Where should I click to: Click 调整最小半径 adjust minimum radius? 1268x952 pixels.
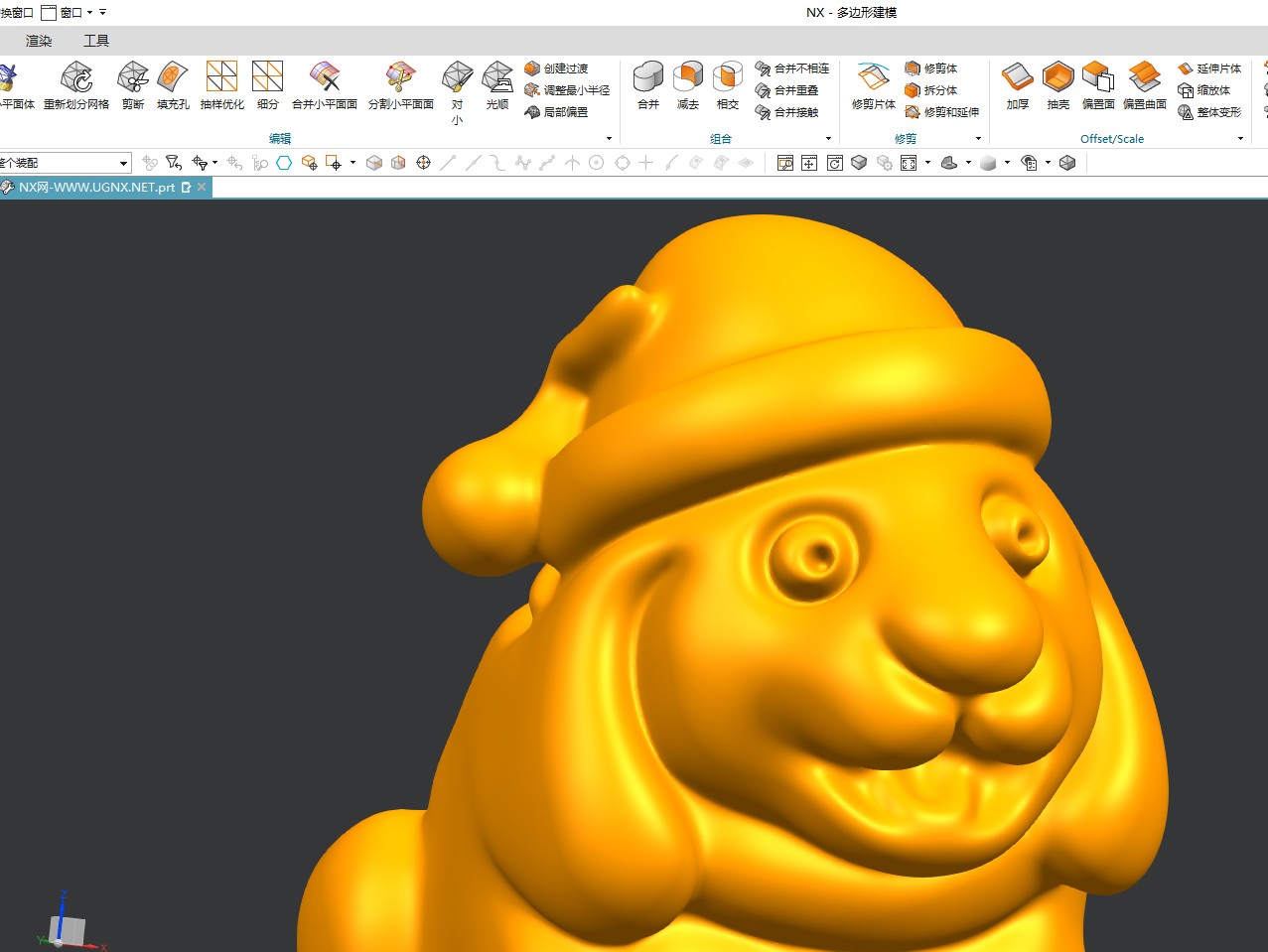tap(567, 90)
